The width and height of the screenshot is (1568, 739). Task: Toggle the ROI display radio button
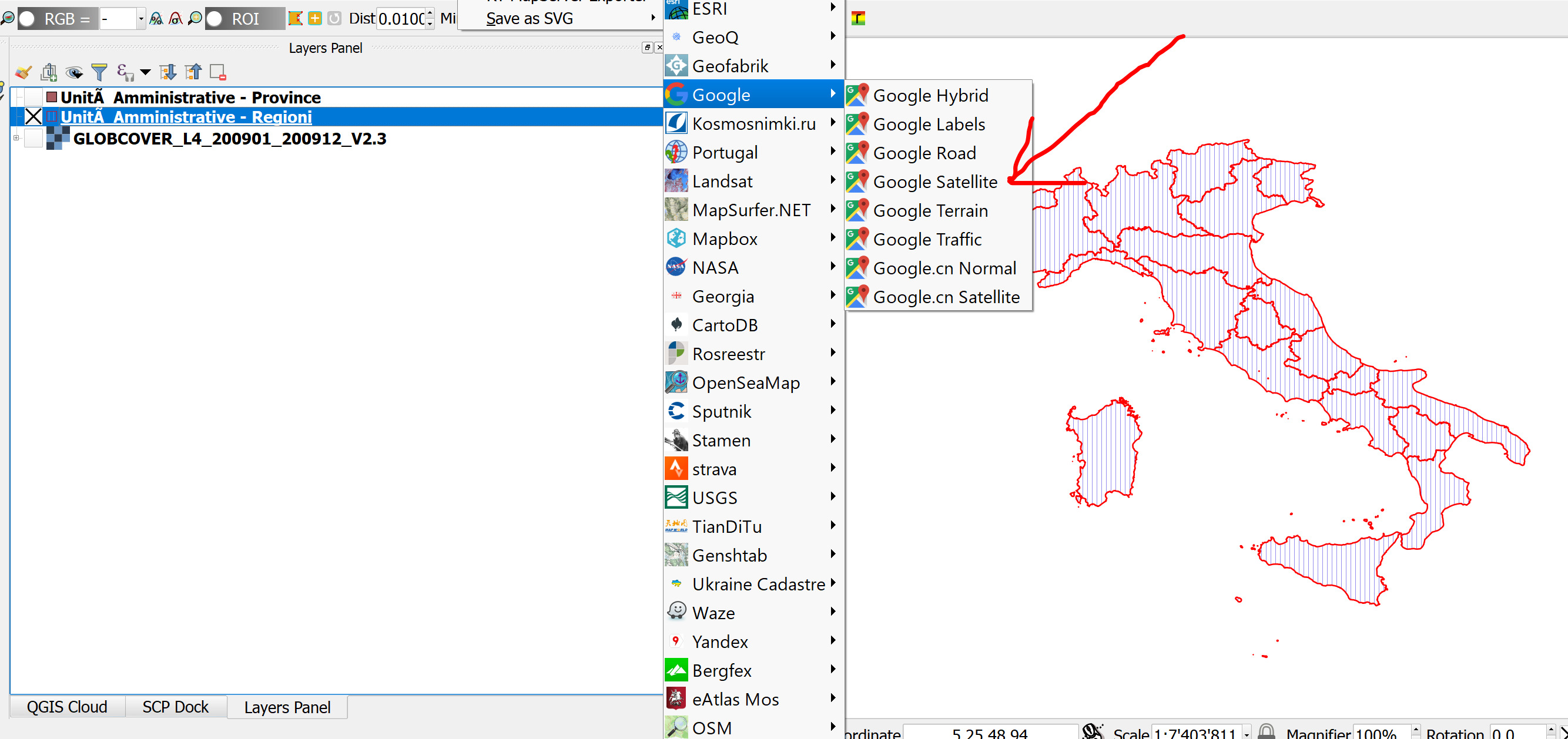215,19
